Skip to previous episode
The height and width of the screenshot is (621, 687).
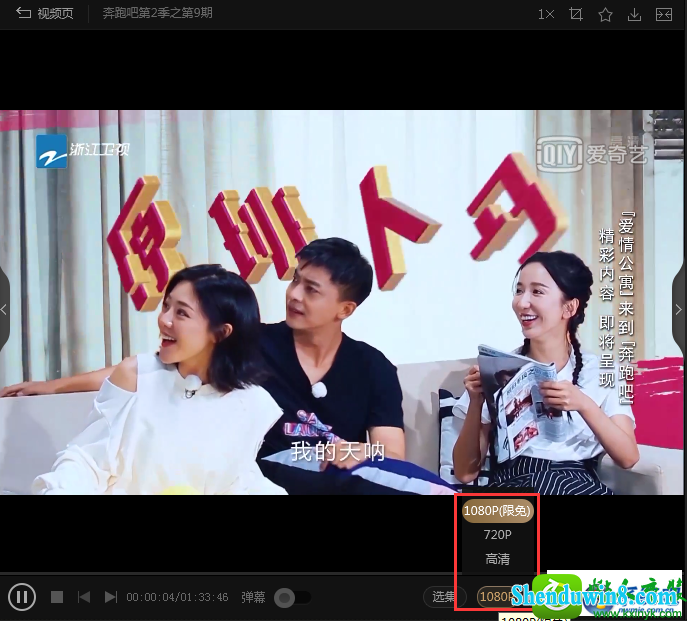click(84, 597)
